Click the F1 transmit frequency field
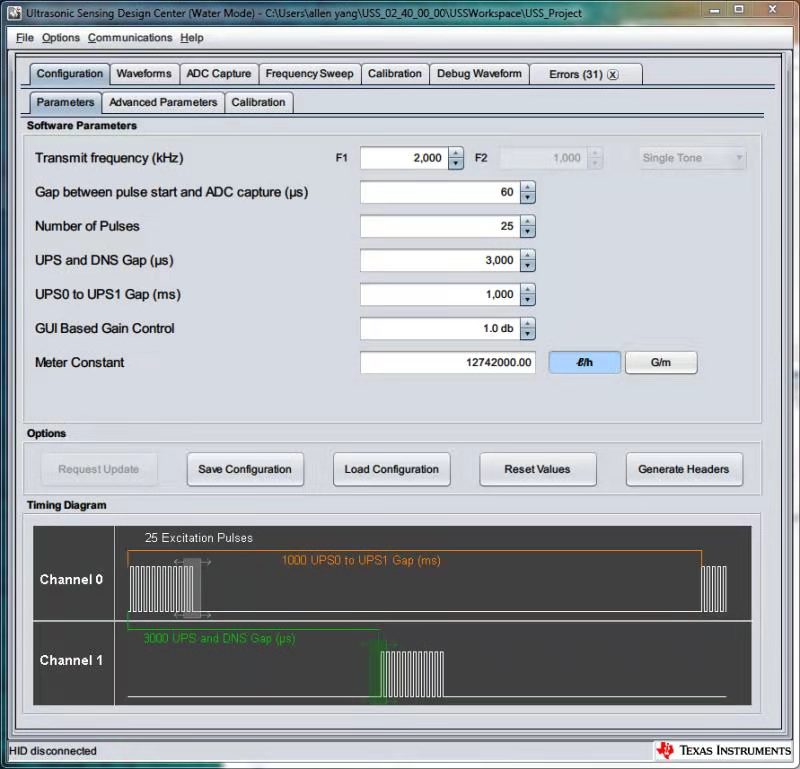 click(x=404, y=158)
